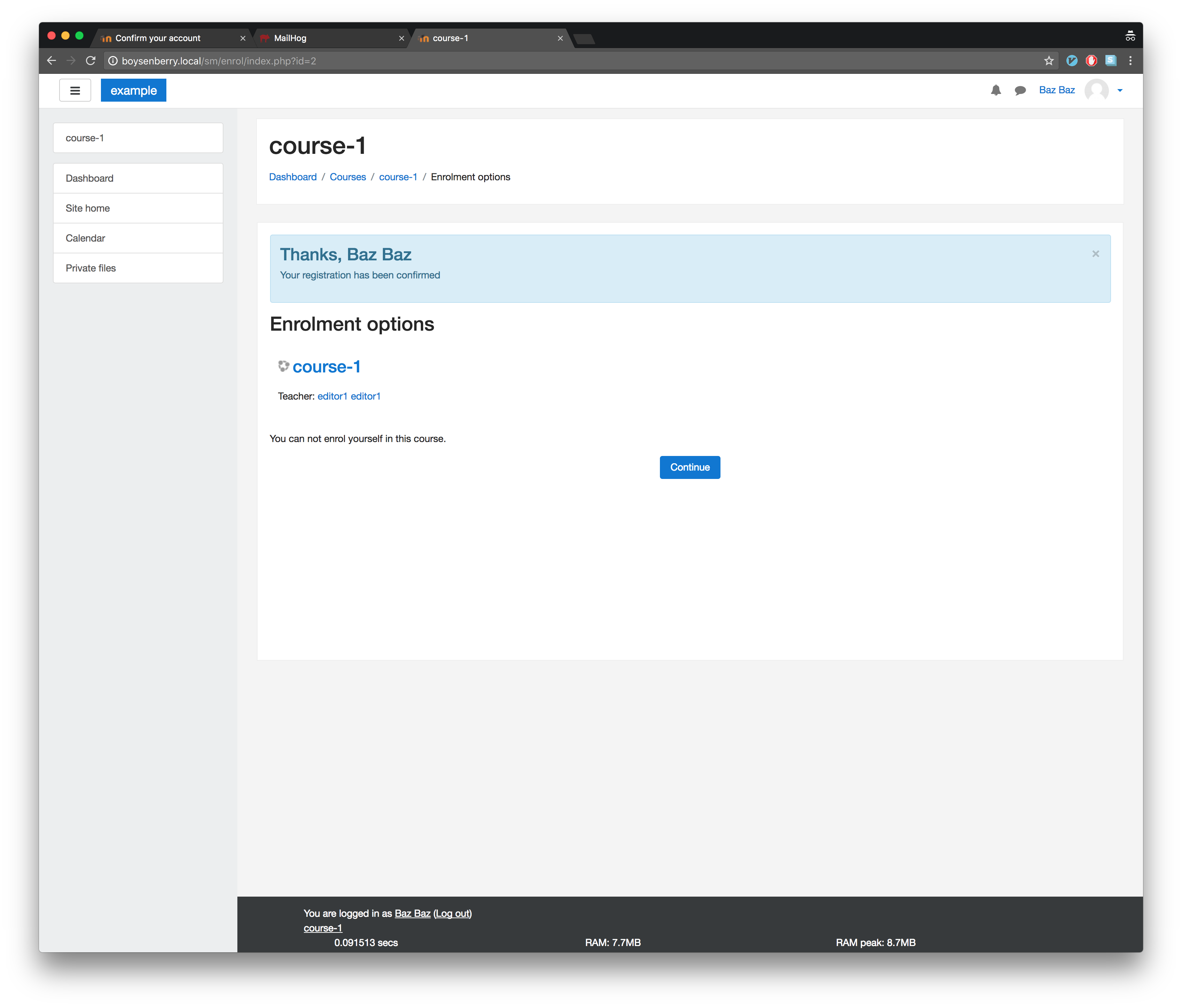Click the Log out link in the footer
This screenshot has width=1182, height=1008.
click(454, 913)
